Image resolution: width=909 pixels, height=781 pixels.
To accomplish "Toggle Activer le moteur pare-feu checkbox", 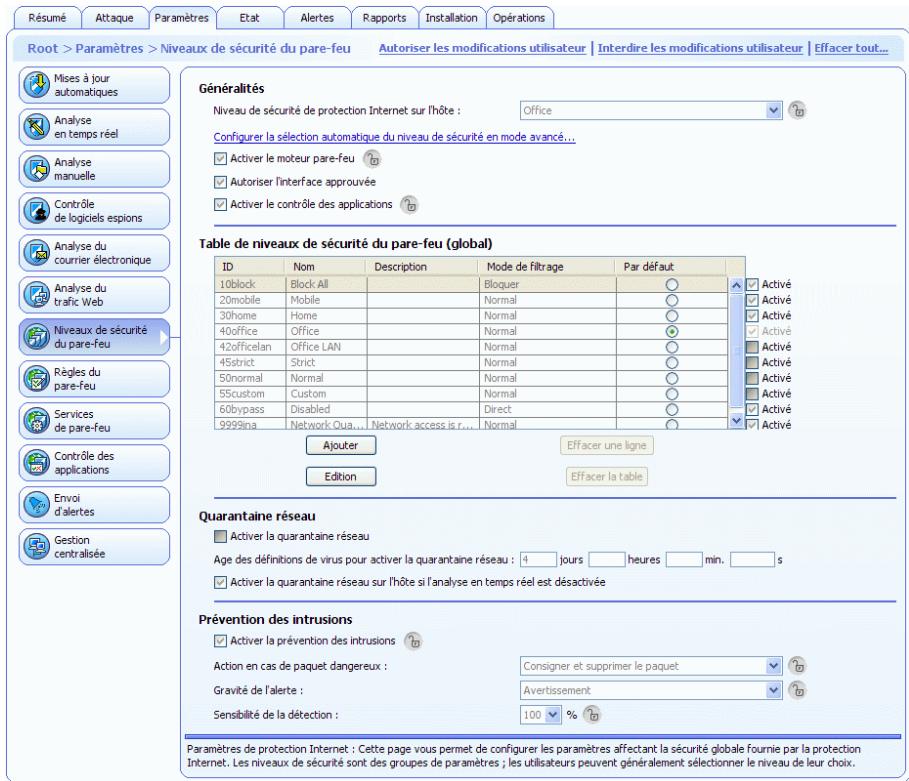I will point(220,158).
